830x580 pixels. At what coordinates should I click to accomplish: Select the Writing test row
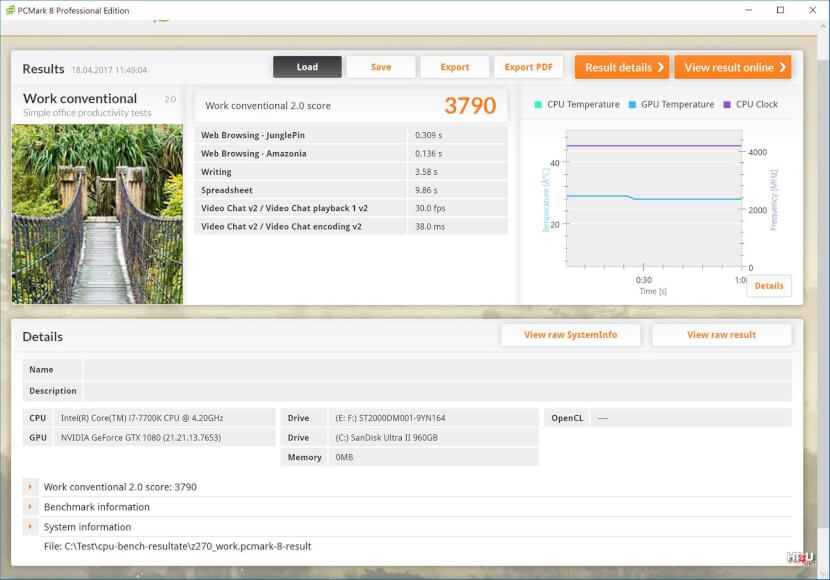pyautogui.click(x=351, y=171)
